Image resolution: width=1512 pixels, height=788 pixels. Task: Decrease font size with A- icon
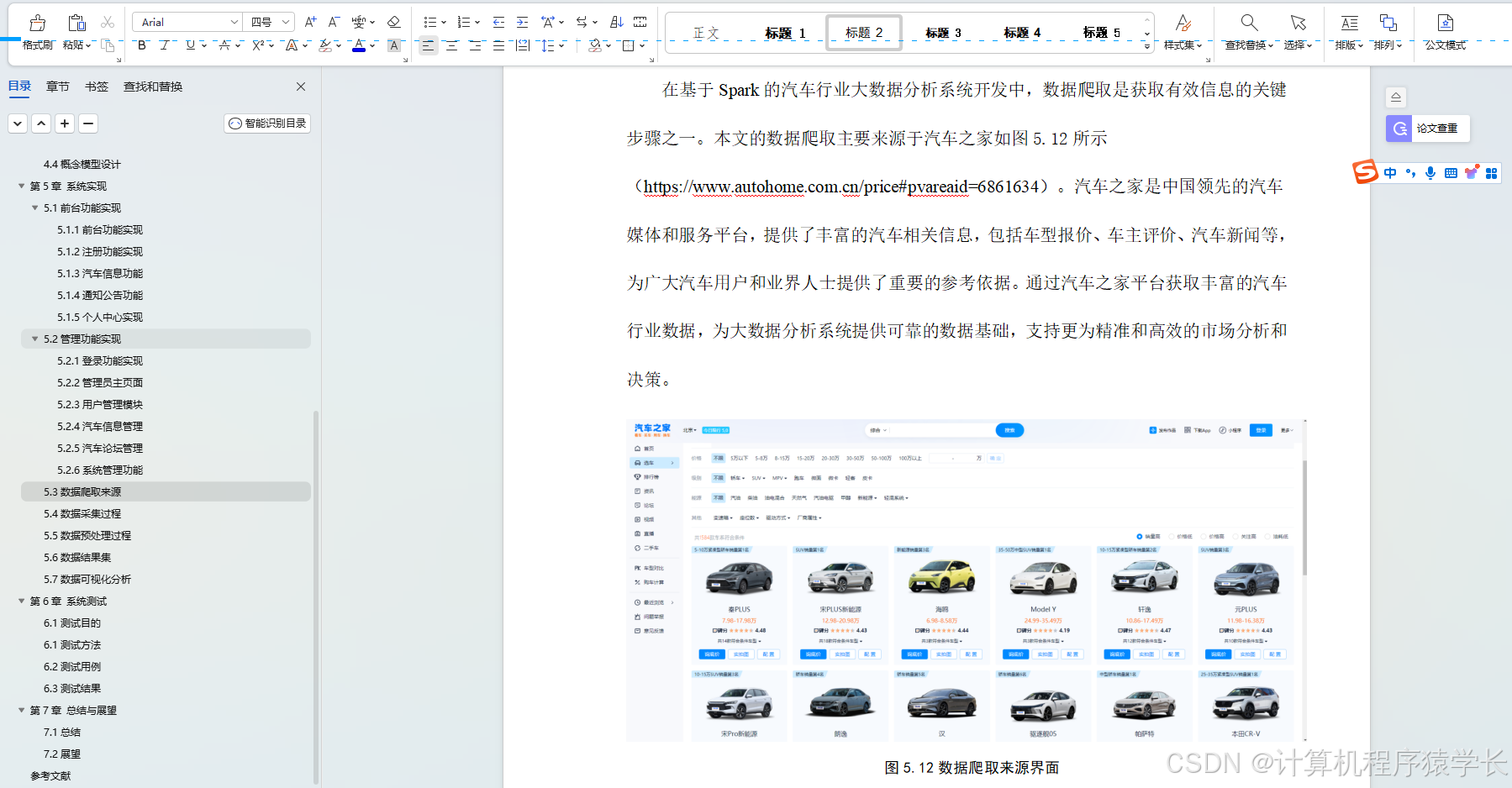[334, 22]
